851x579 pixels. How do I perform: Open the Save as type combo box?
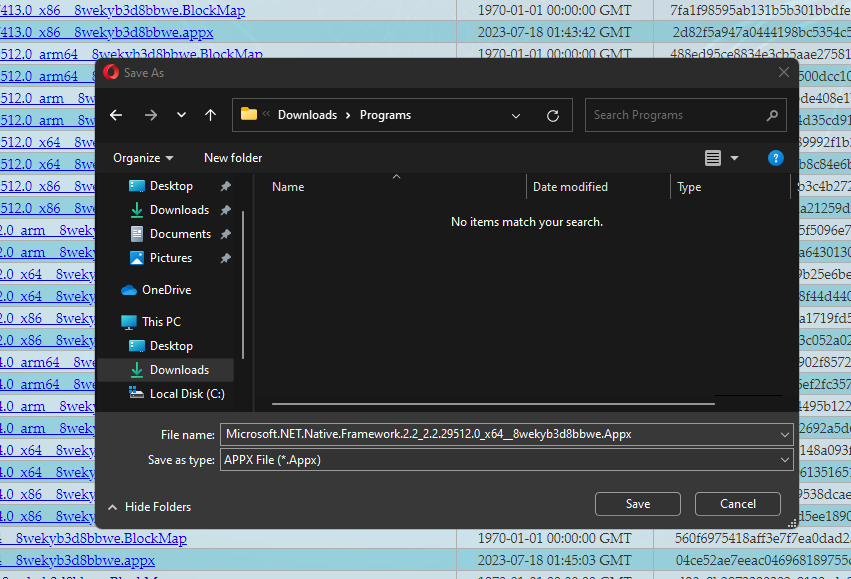coord(506,460)
